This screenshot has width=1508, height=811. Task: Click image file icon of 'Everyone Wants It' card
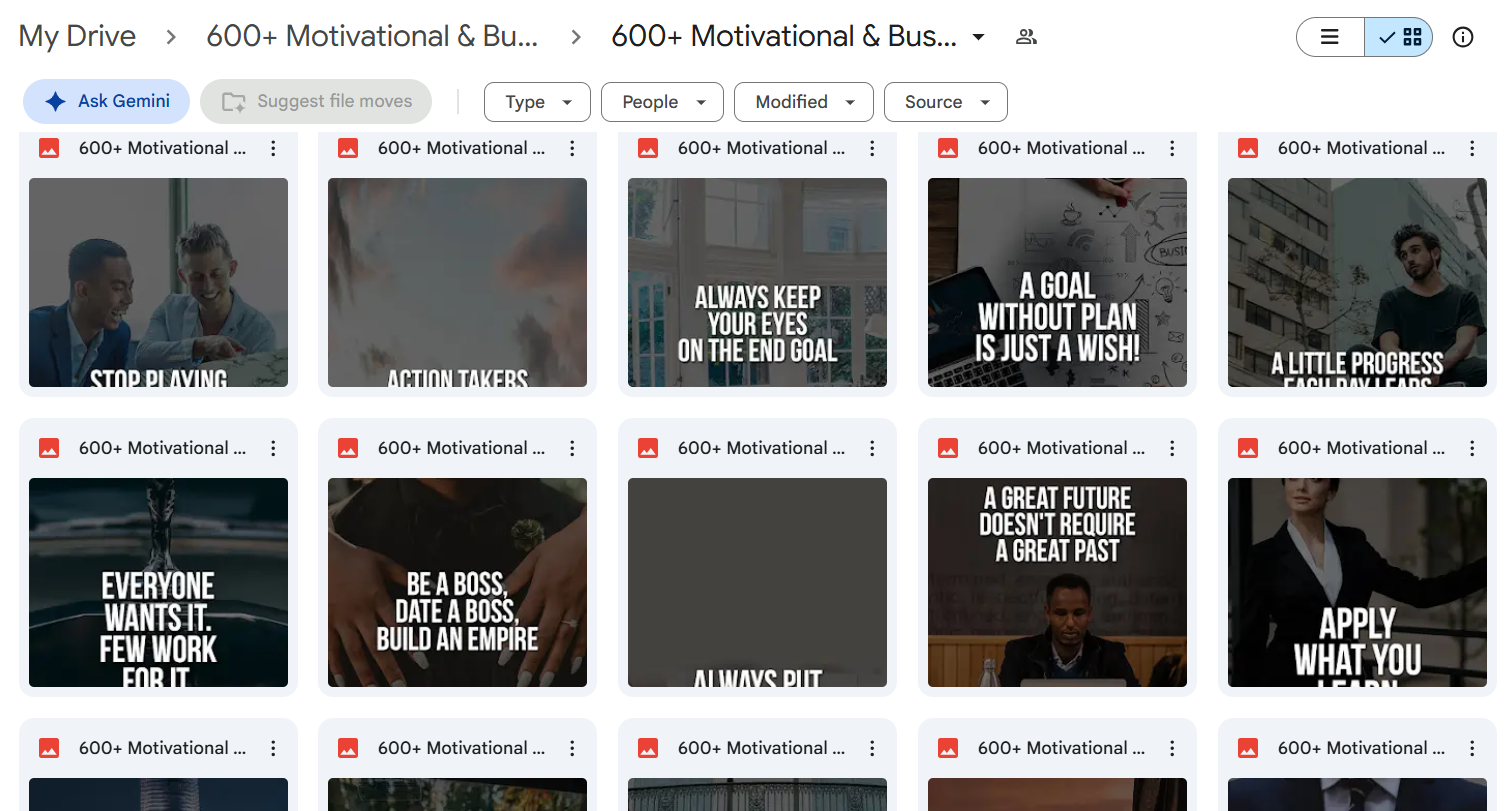49,449
